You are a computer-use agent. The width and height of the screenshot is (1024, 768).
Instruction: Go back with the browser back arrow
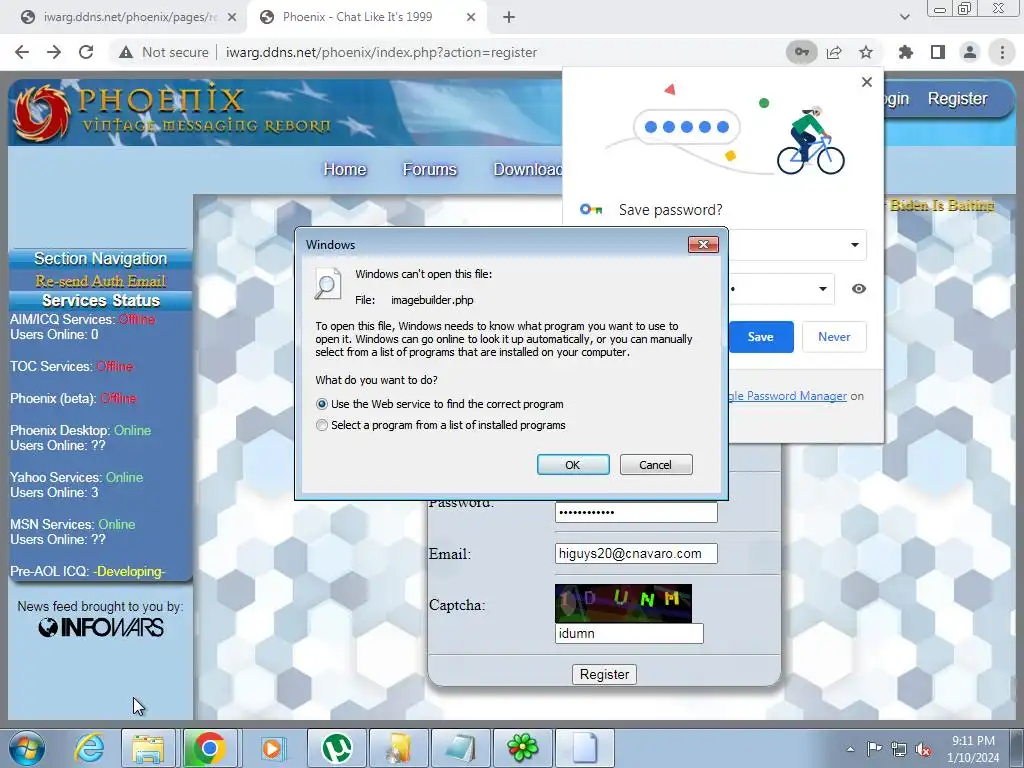pos(22,52)
